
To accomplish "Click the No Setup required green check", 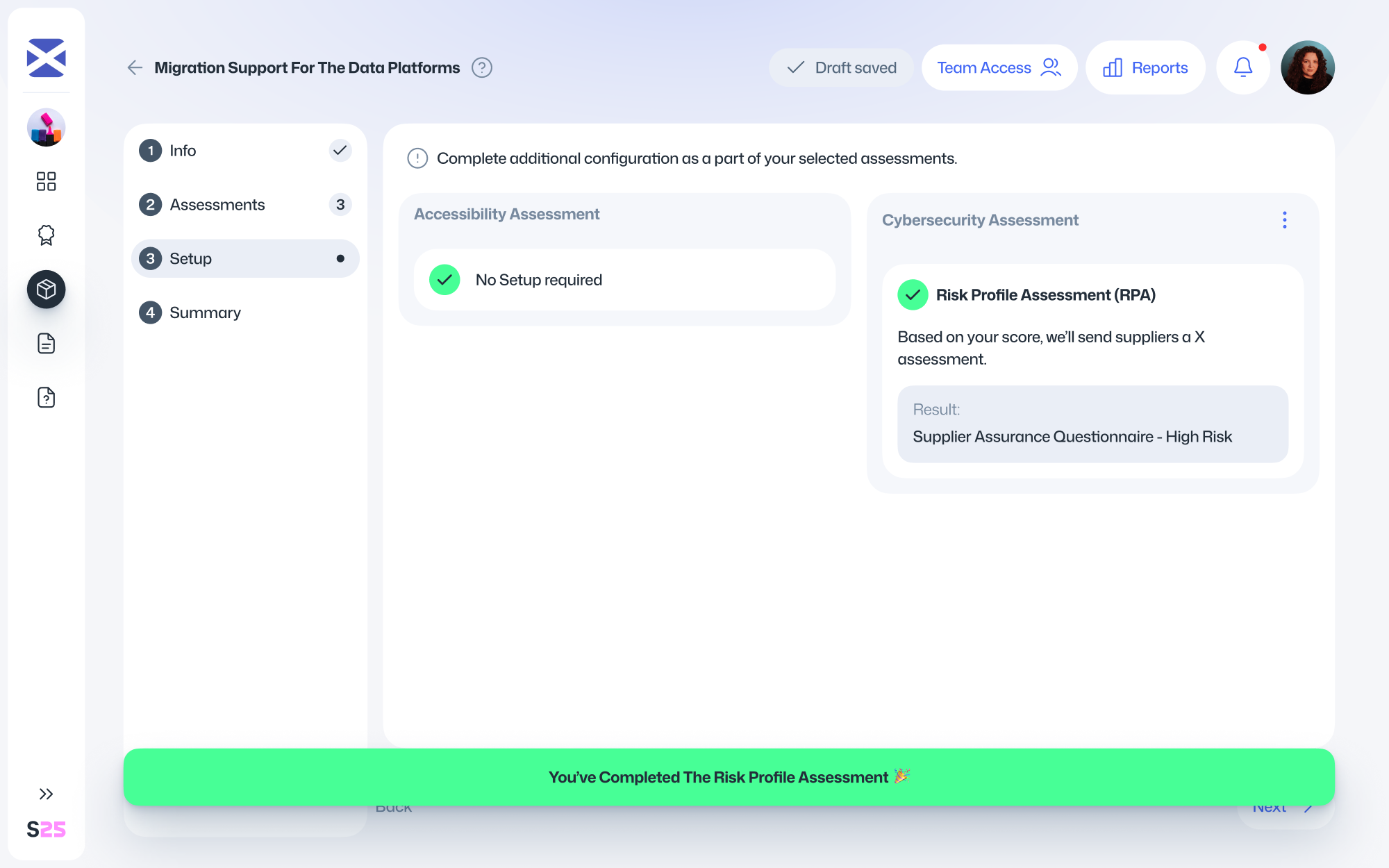I will [x=444, y=280].
